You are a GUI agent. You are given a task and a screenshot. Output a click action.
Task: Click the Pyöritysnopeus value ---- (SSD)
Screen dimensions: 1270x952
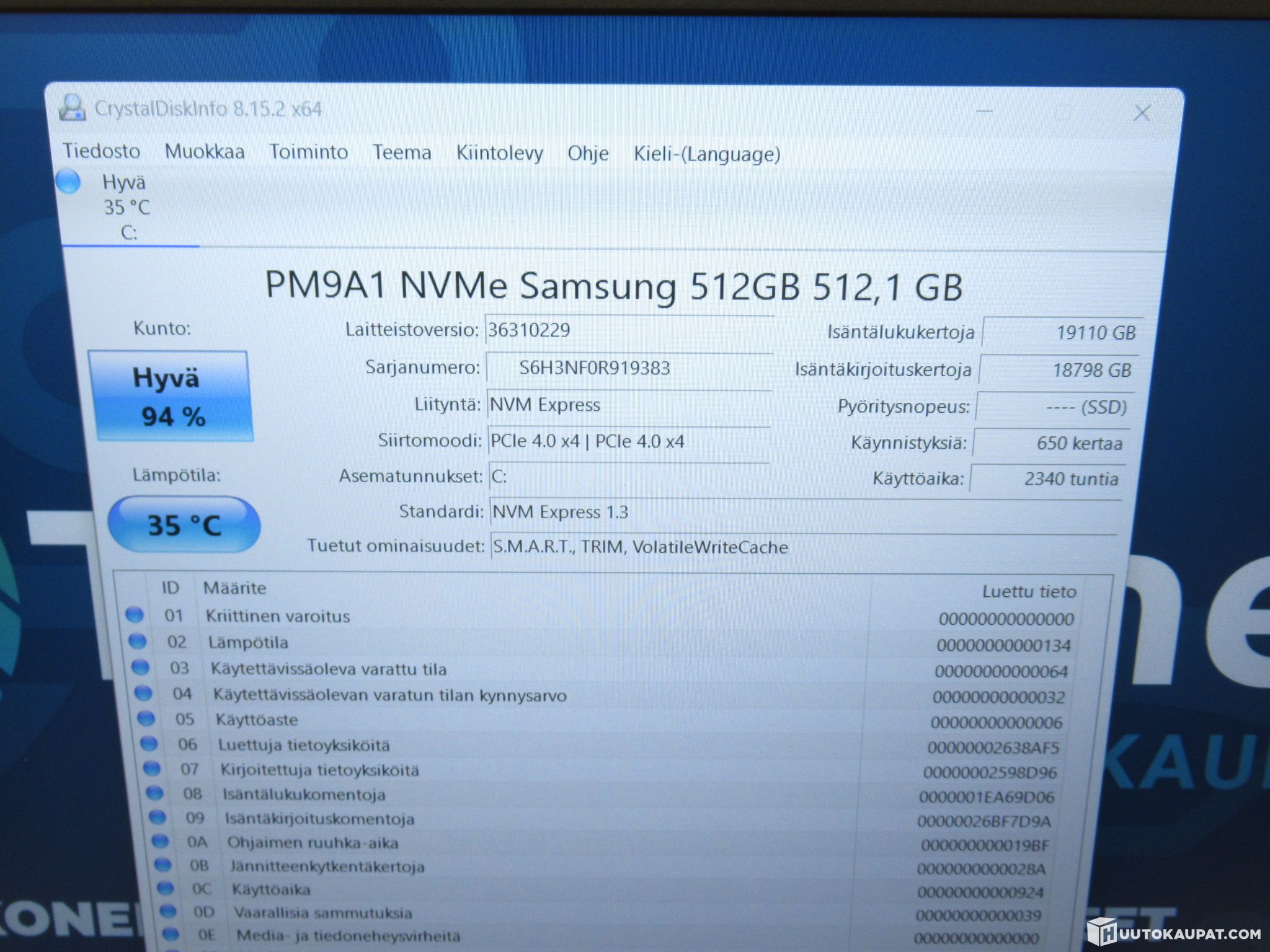(x=1054, y=407)
